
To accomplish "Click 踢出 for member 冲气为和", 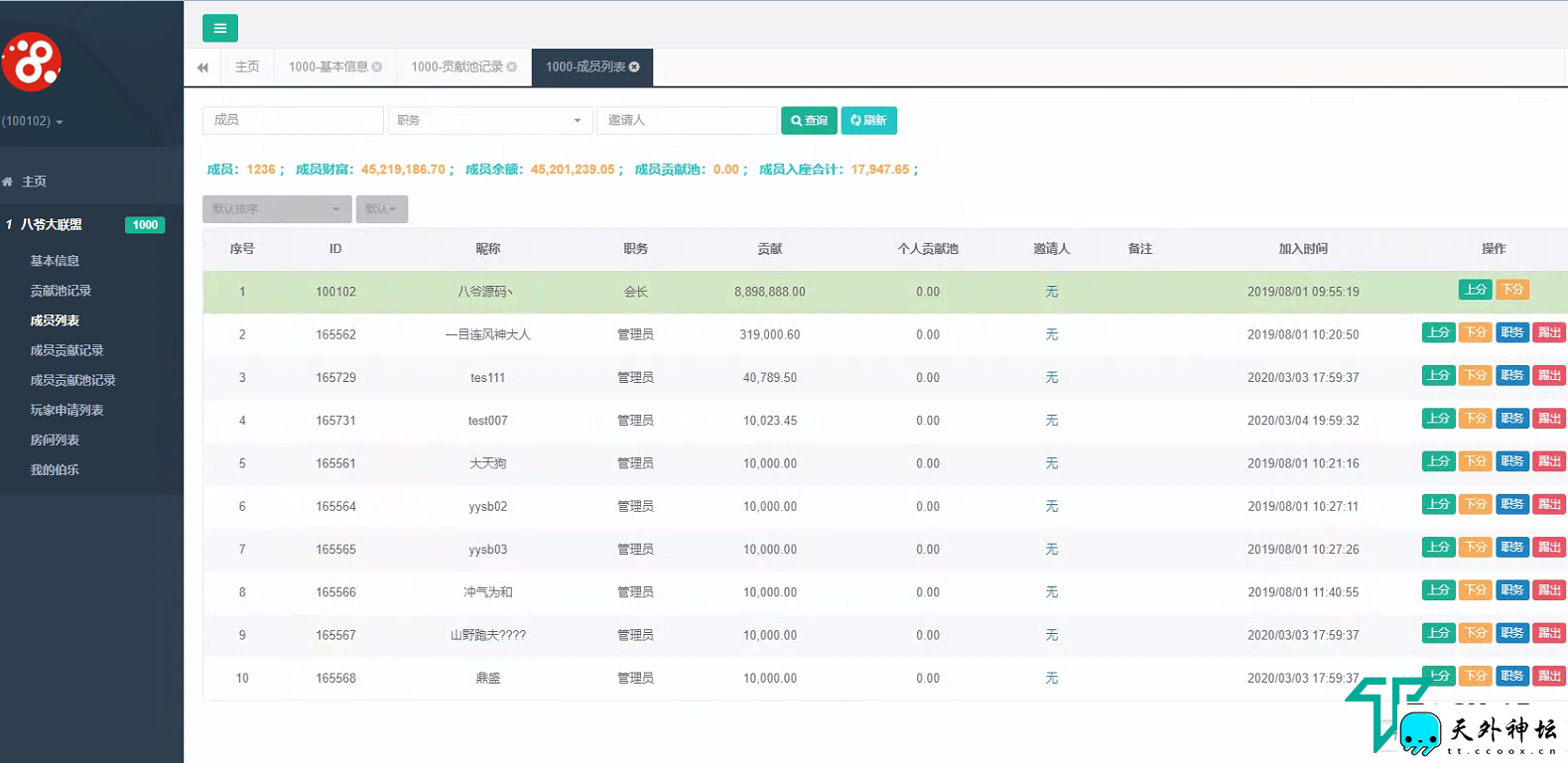I will point(1549,589).
